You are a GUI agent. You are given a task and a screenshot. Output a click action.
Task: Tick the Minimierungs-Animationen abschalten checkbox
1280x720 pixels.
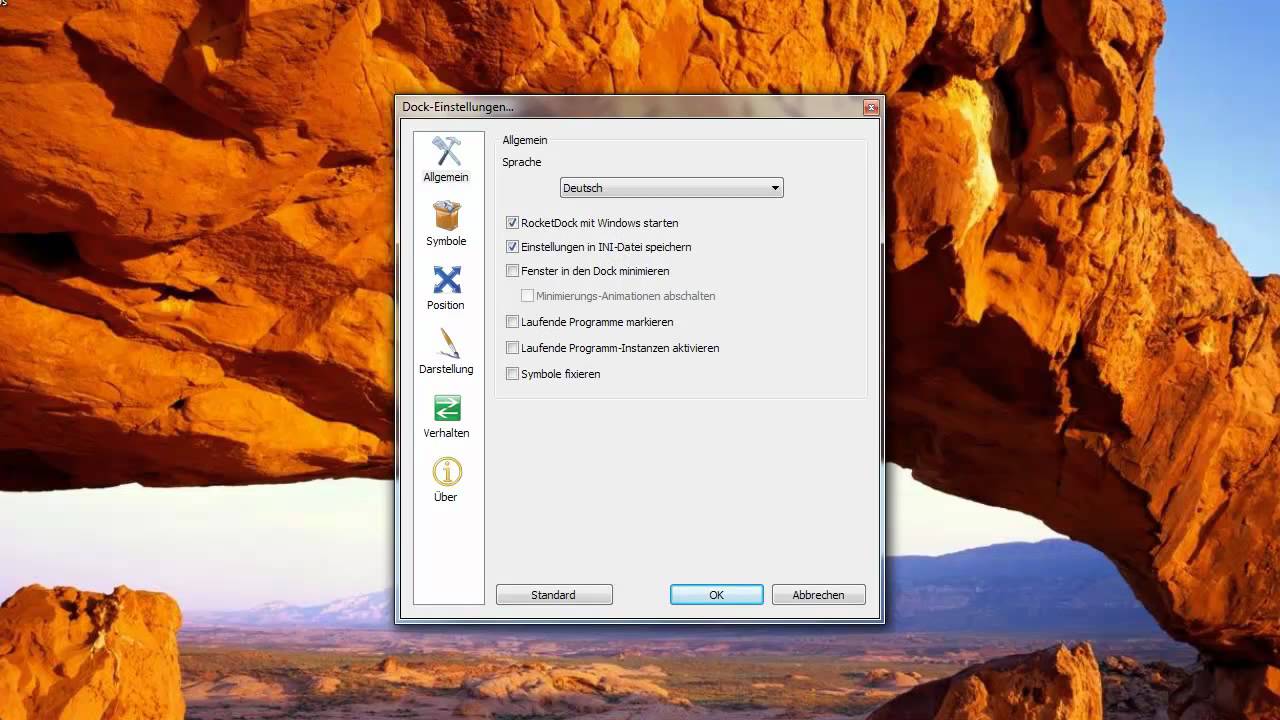(x=527, y=296)
